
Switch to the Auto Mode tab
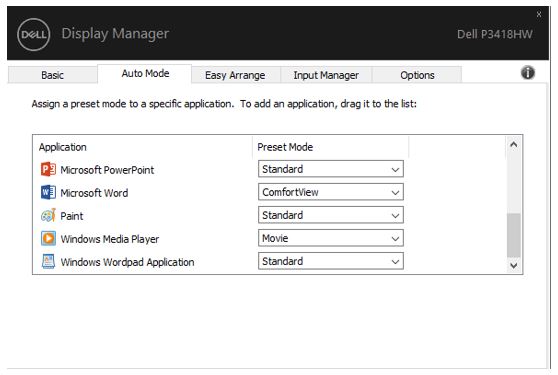[145, 74]
